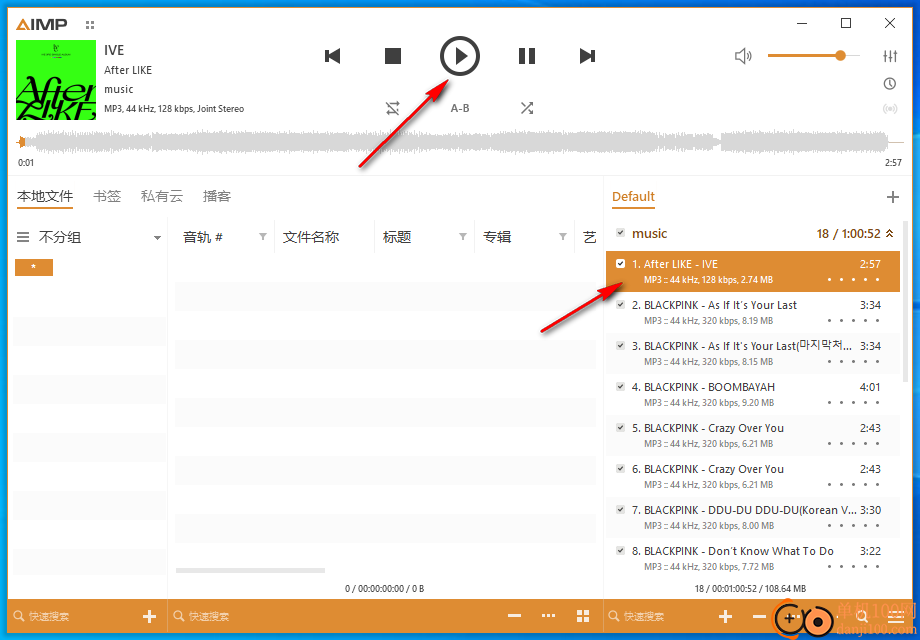Click the playlist 快速搜索 field
Image resolution: width=920 pixels, height=640 pixels.
coord(656,616)
